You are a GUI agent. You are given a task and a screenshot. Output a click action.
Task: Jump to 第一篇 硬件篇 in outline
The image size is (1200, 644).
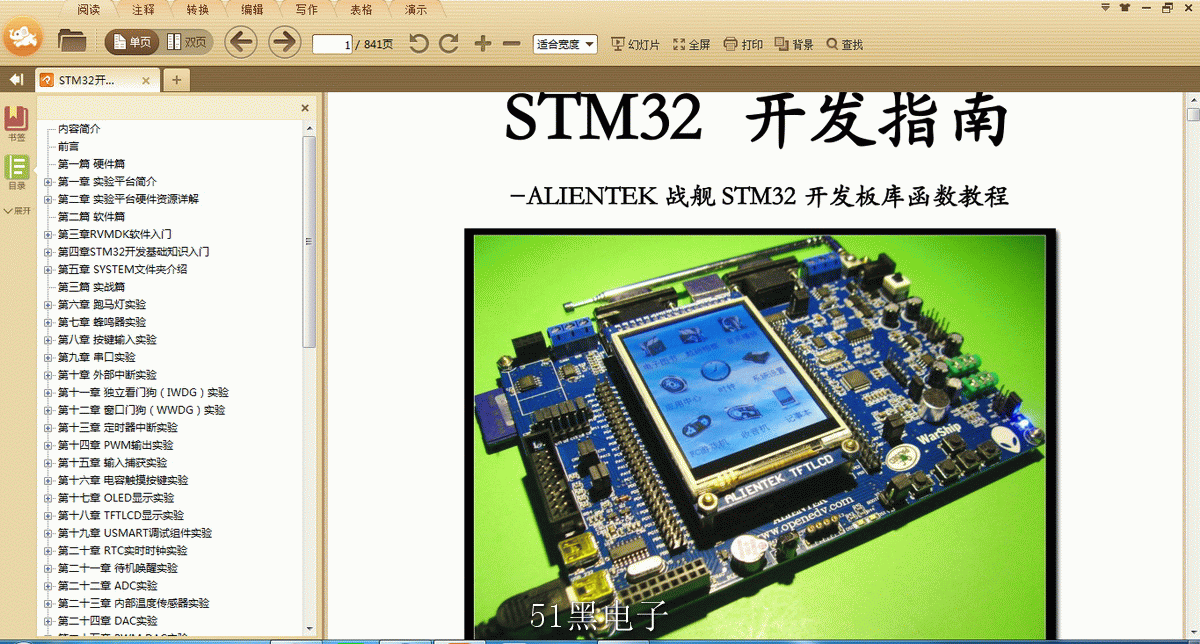(91, 164)
